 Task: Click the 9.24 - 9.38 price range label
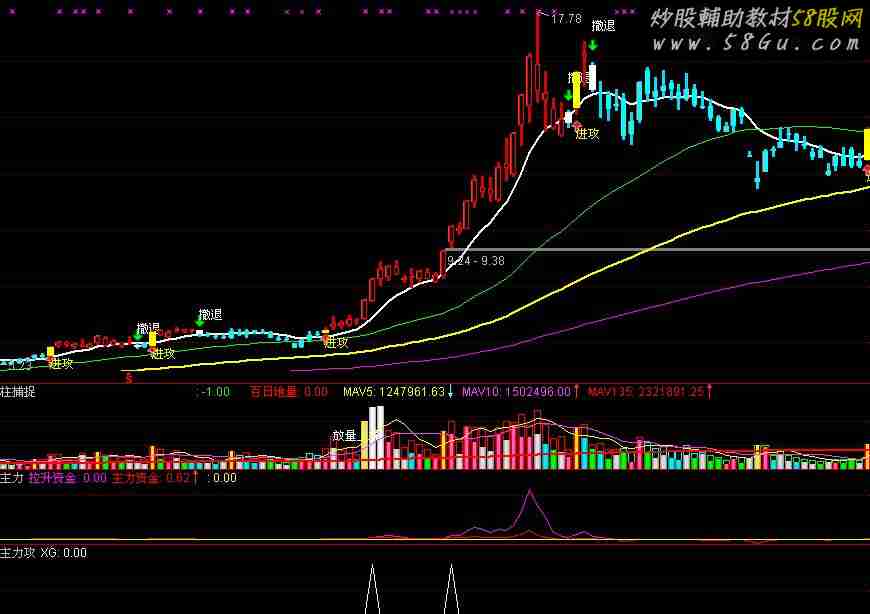tap(476, 261)
